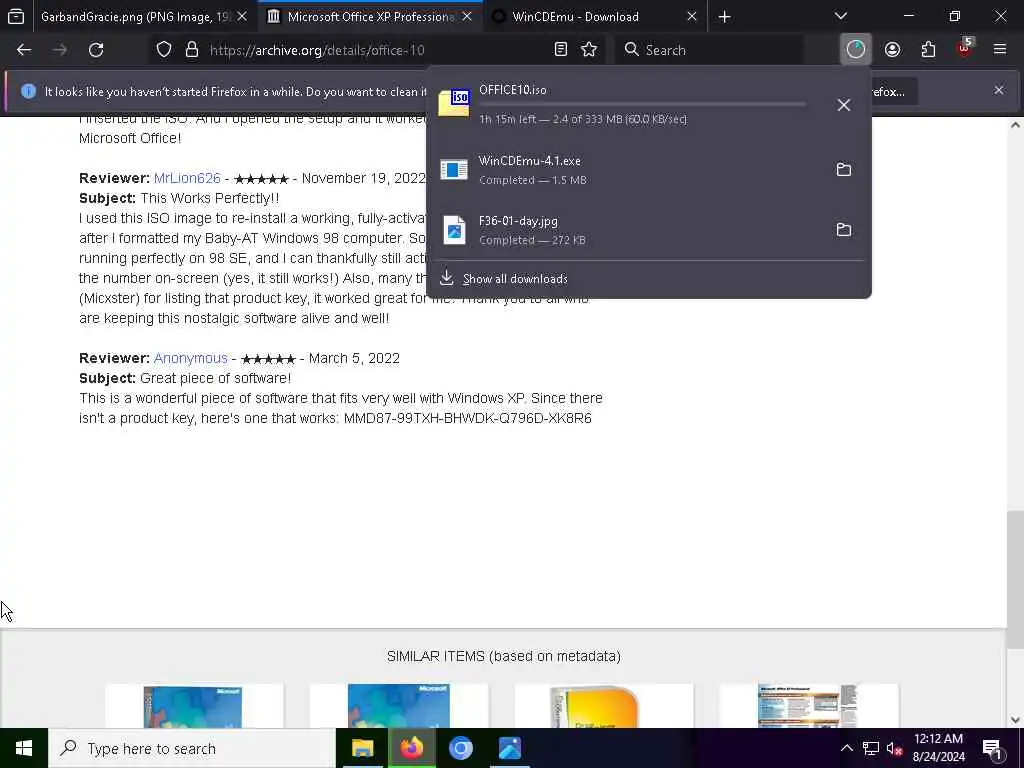The width and height of the screenshot is (1024, 768).
Task: Click Firefox icon in taskbar
Action: pos(411,748)
